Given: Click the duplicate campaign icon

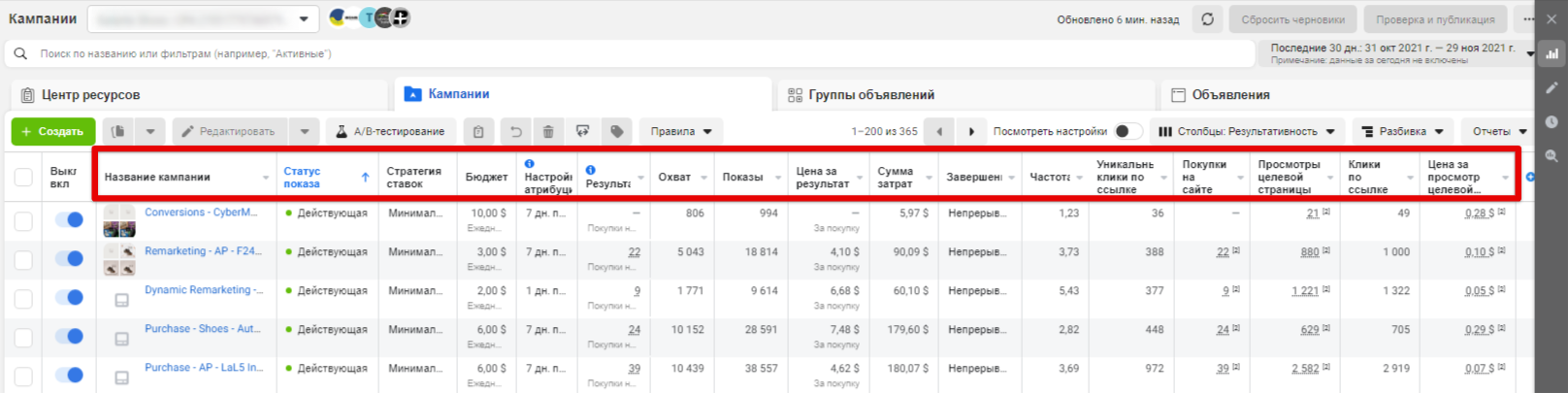Looking at the screenshot, I should (x=118, y=132).
